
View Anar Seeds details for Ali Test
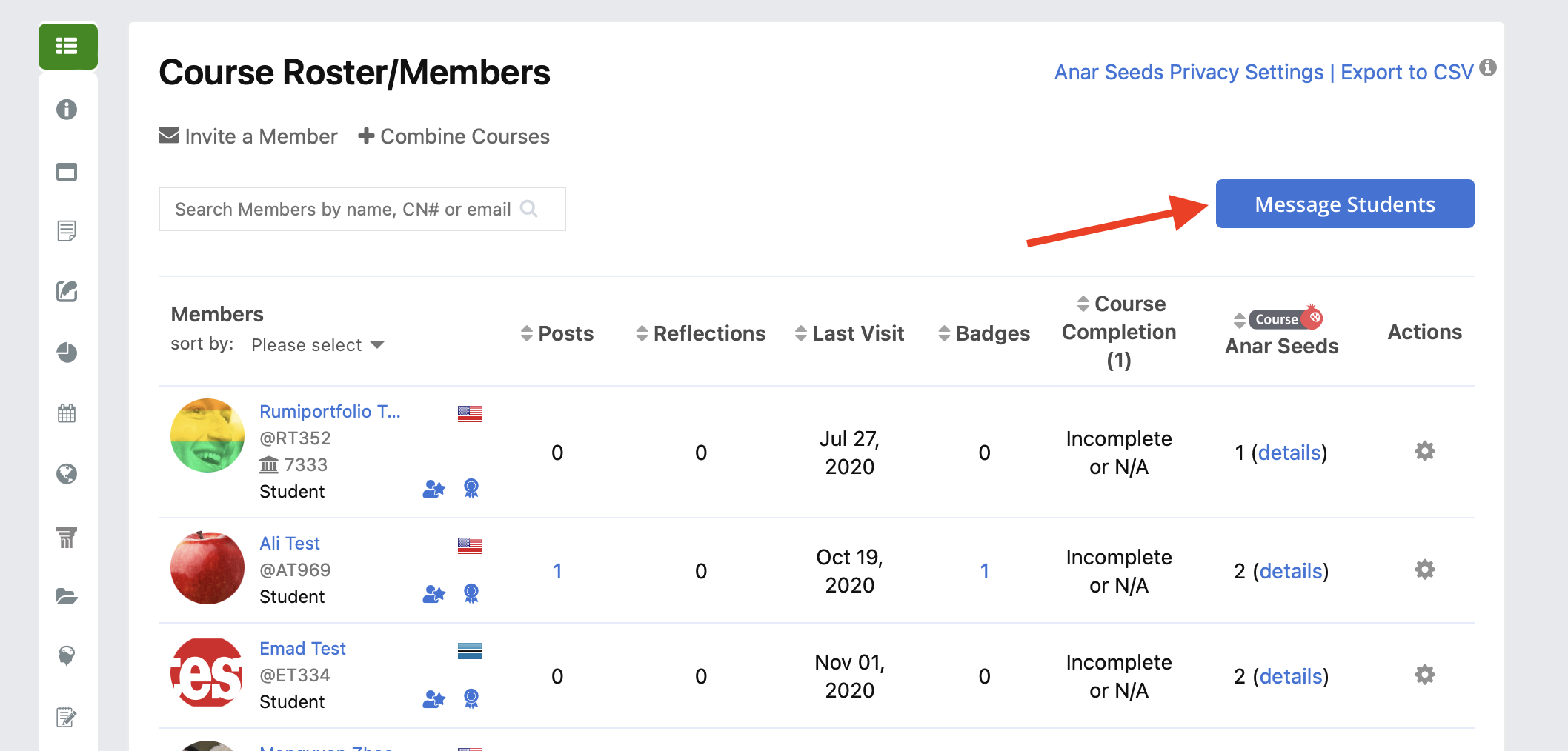click(x=1291, y=571)
